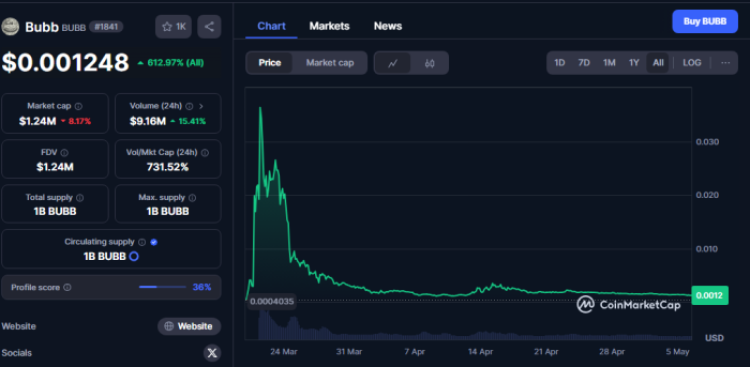Click the 5 May date label

[677, 352]
